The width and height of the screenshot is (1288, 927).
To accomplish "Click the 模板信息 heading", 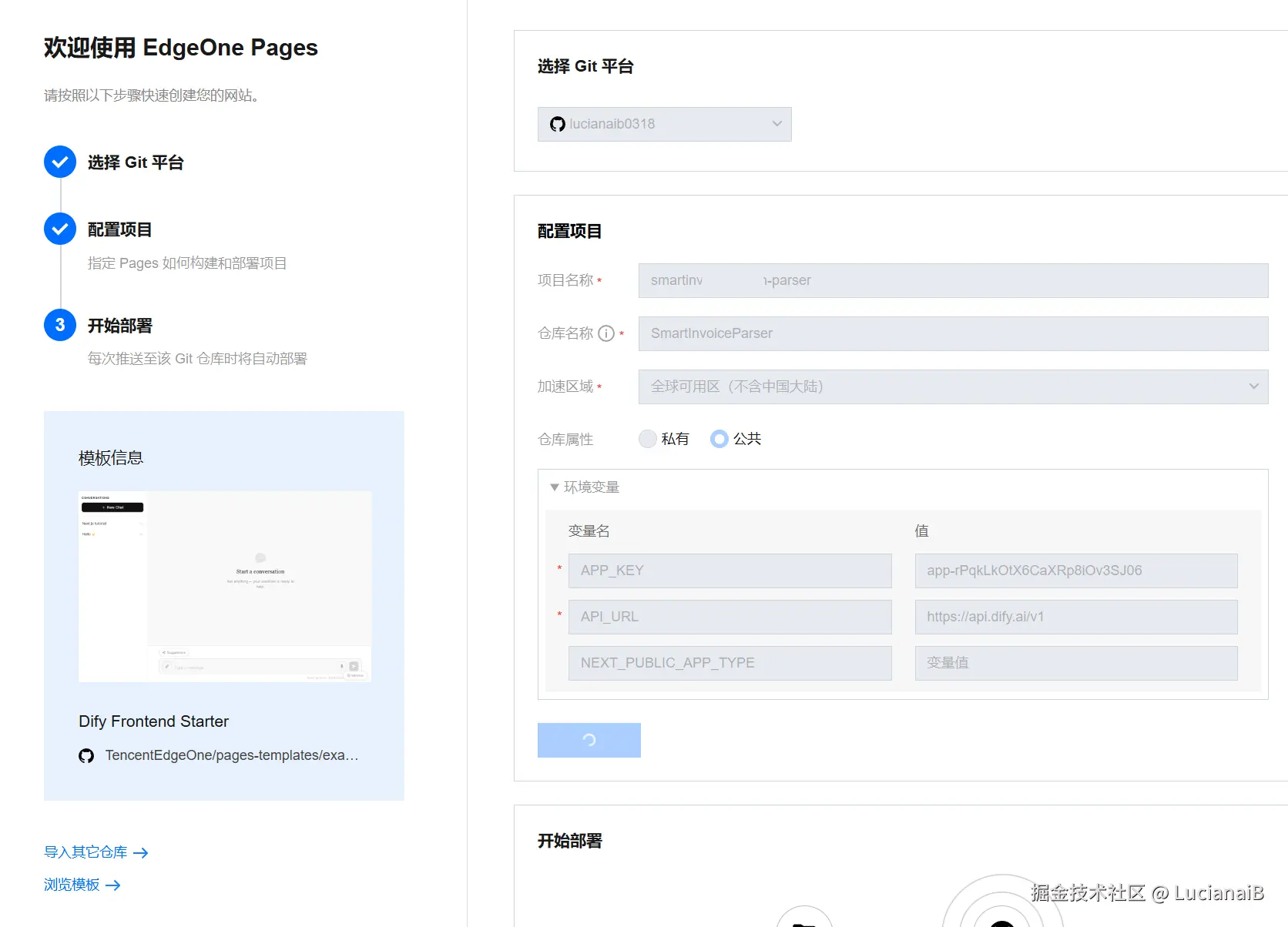I will pyautogui.click(x=111, y=458).
